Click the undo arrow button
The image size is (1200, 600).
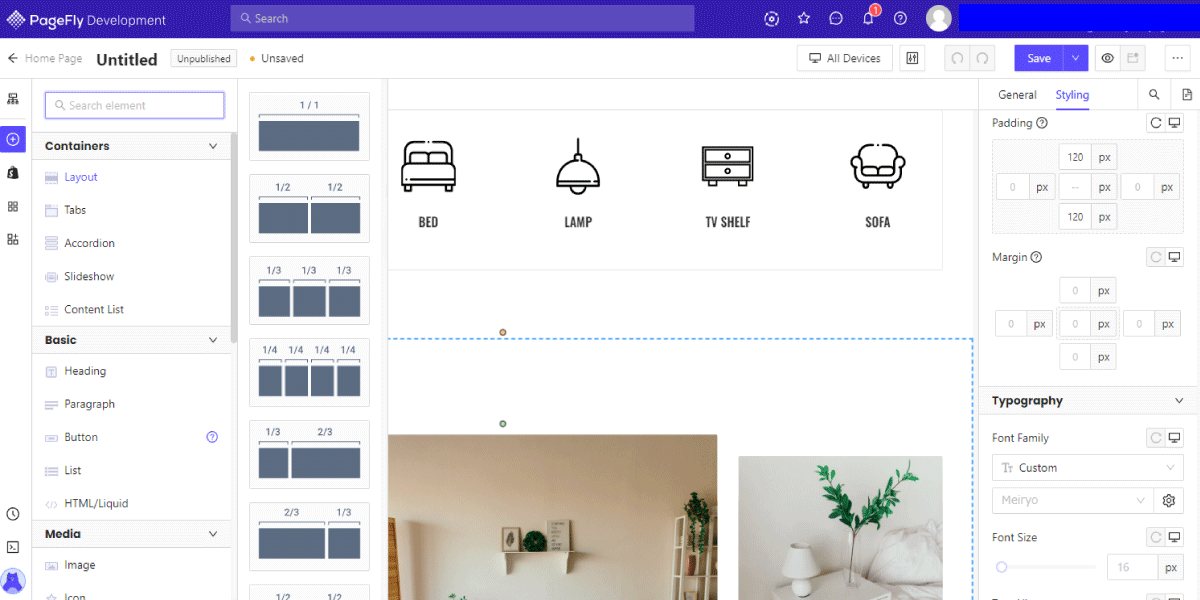tap(958, 58)
